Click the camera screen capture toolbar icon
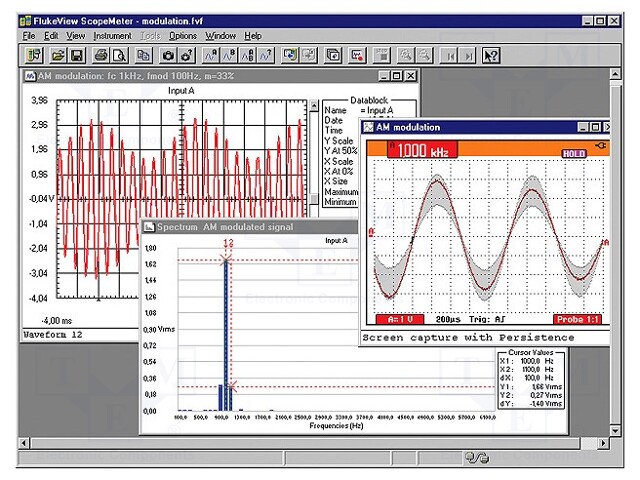Screen dimensions: 640x480 point(168,54)
